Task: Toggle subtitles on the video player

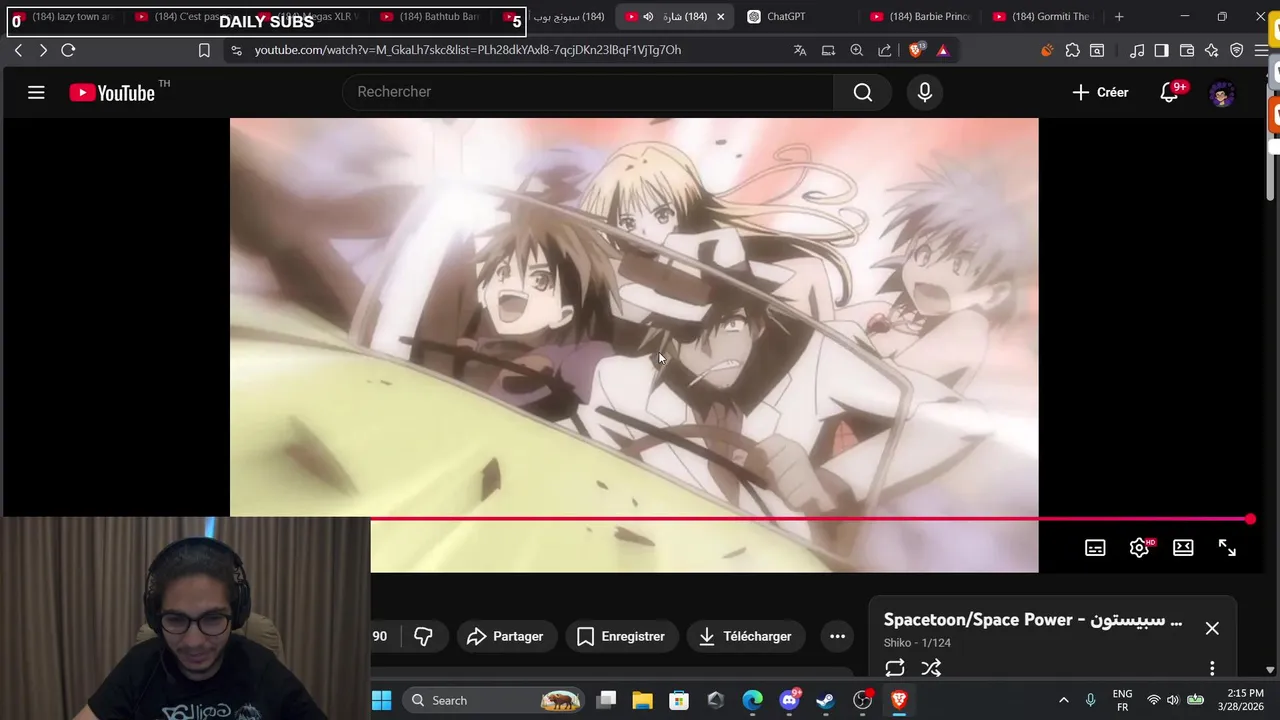Action: [x=1095, y=548]
